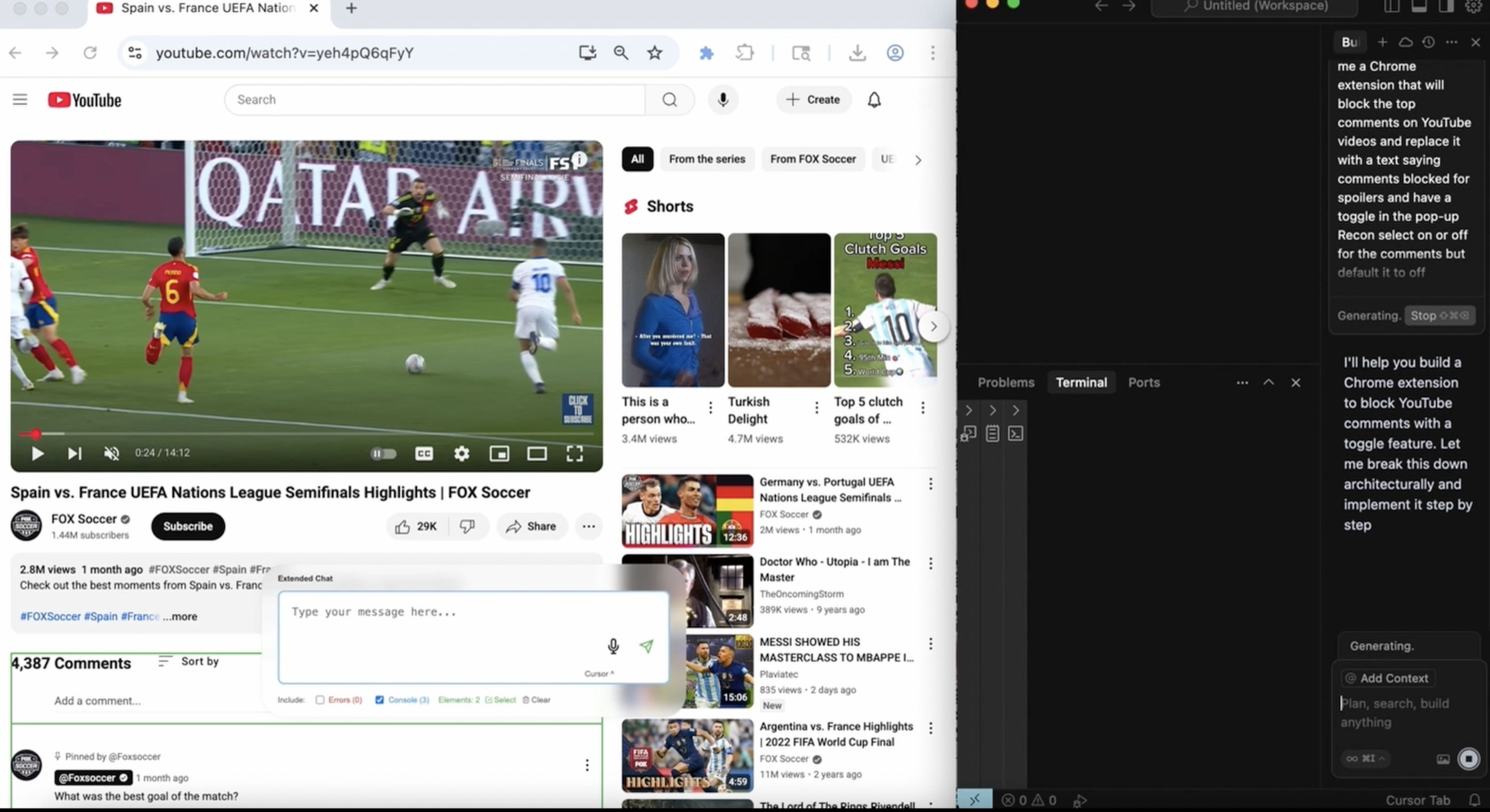Toggle theater mode icon

[x=537, y=453]
